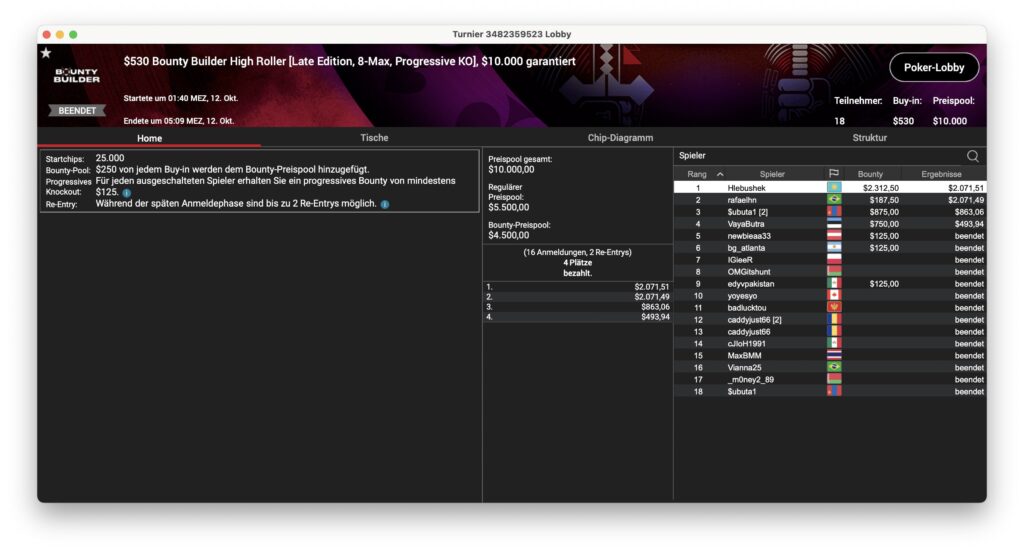
Task: Toggle sort arrow next to Rang
Action: (x=720, y=174)
